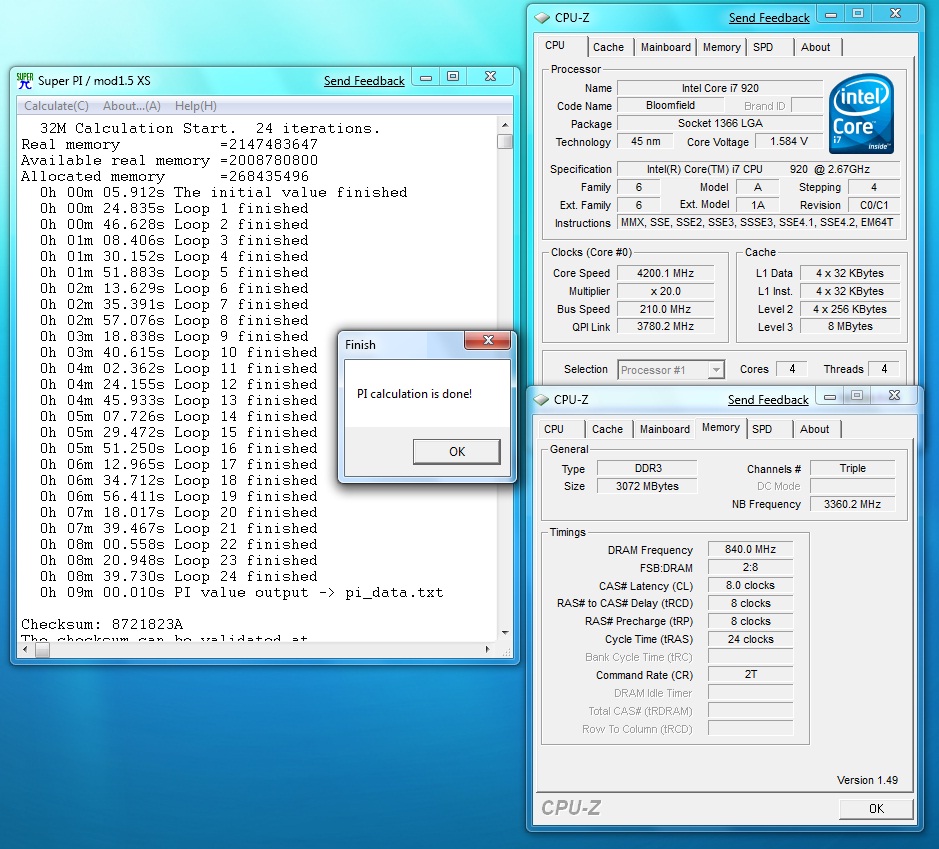Open the Calculate(C) menu in Super PI
The width and height of the screenshot is (939, 849).
[x=56, y=106]
